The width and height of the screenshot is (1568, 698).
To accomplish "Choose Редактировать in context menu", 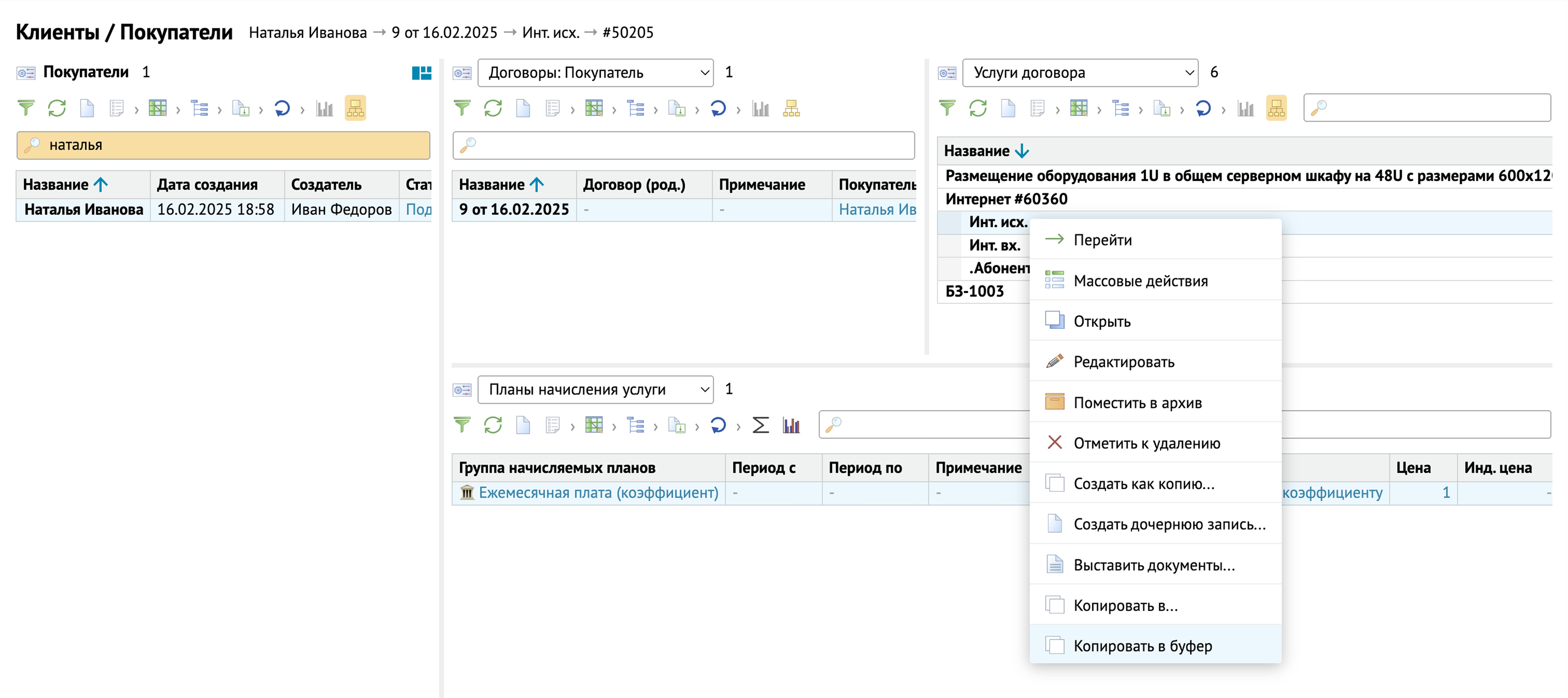I will click(x=1155, y=361).
